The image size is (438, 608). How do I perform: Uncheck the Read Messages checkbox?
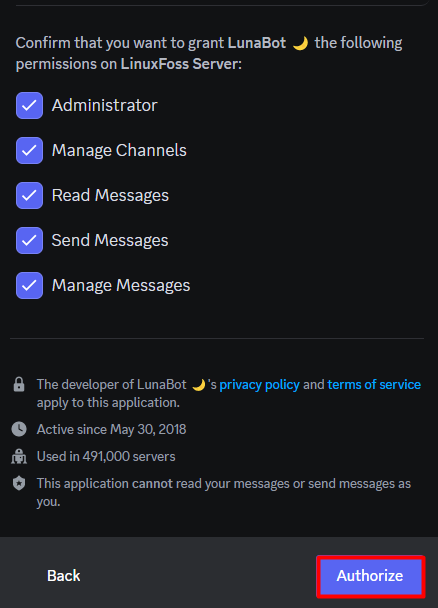pos(29,195)
